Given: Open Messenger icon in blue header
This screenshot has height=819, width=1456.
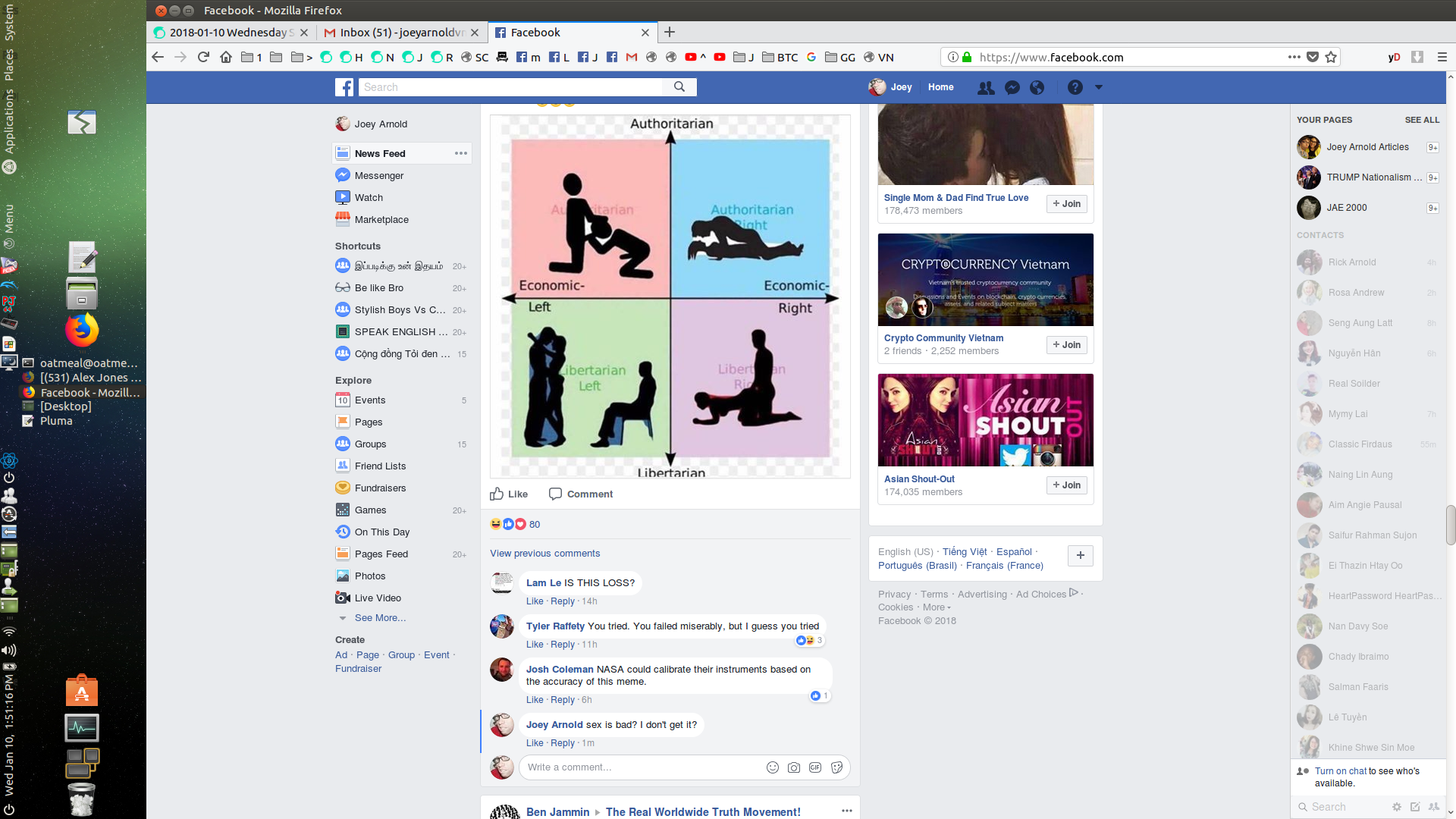Looking at the screenshot, I should click(x=1012, y=87).
